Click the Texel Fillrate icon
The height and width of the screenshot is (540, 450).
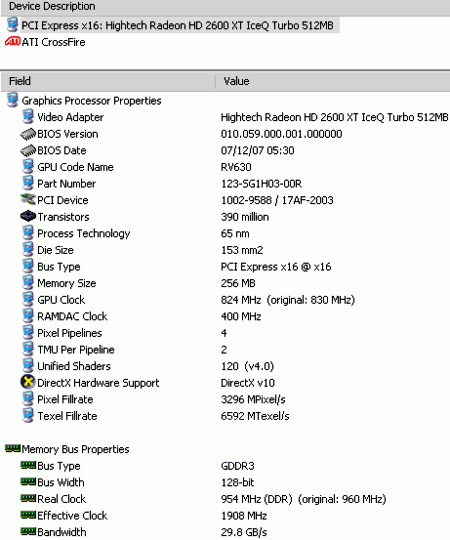28,416
